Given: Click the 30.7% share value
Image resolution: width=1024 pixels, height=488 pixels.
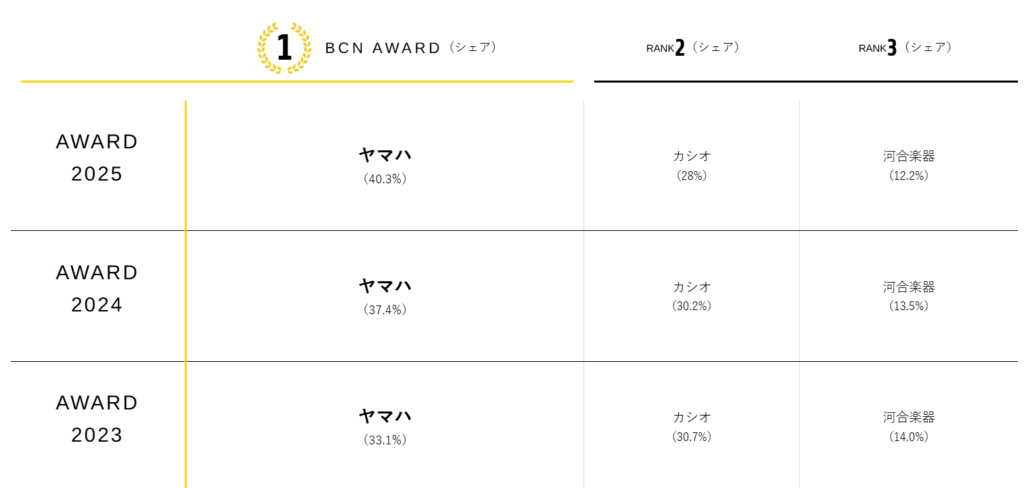Looking at the screenshot, I should pyautogui.click(x=692, y=437).
